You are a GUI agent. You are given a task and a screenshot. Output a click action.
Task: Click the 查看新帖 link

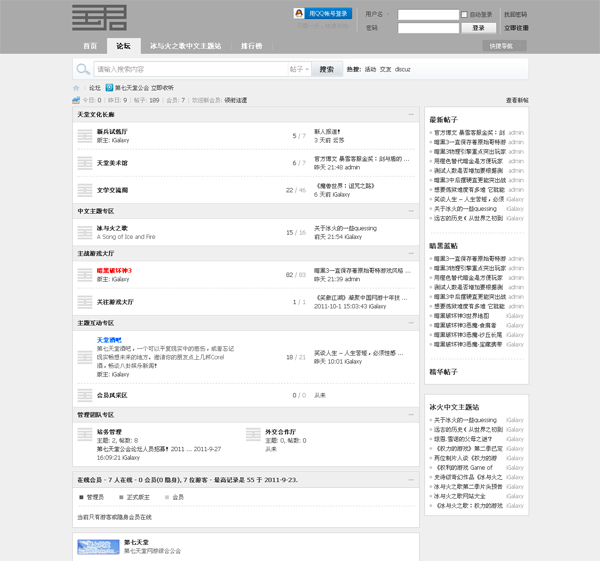coord(517,100)
